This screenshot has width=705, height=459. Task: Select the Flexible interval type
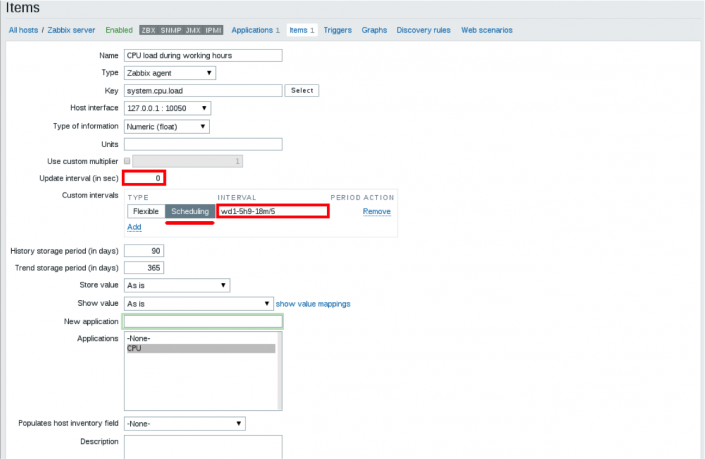146,211
